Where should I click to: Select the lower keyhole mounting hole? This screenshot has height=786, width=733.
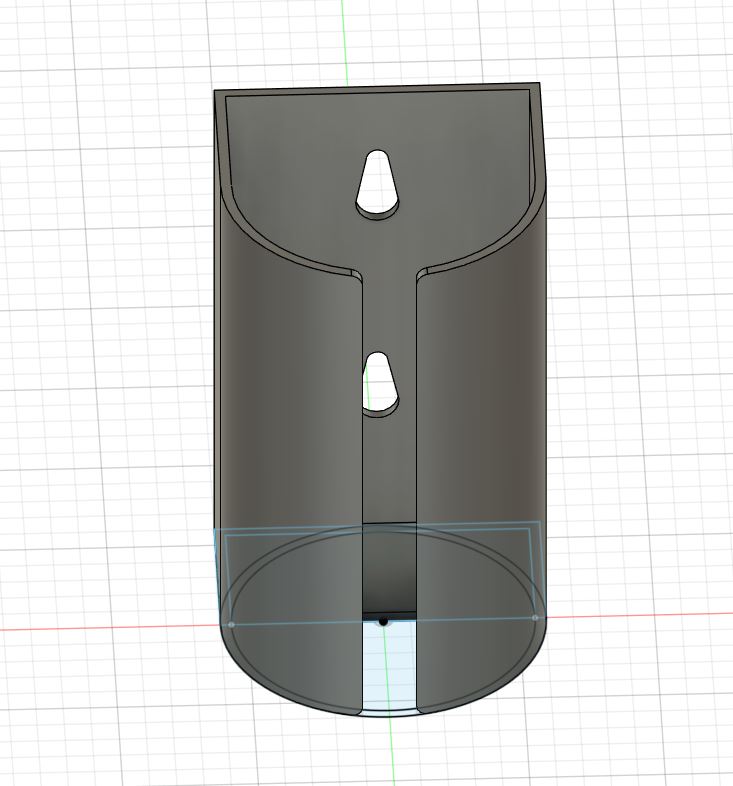coord(381,383)
